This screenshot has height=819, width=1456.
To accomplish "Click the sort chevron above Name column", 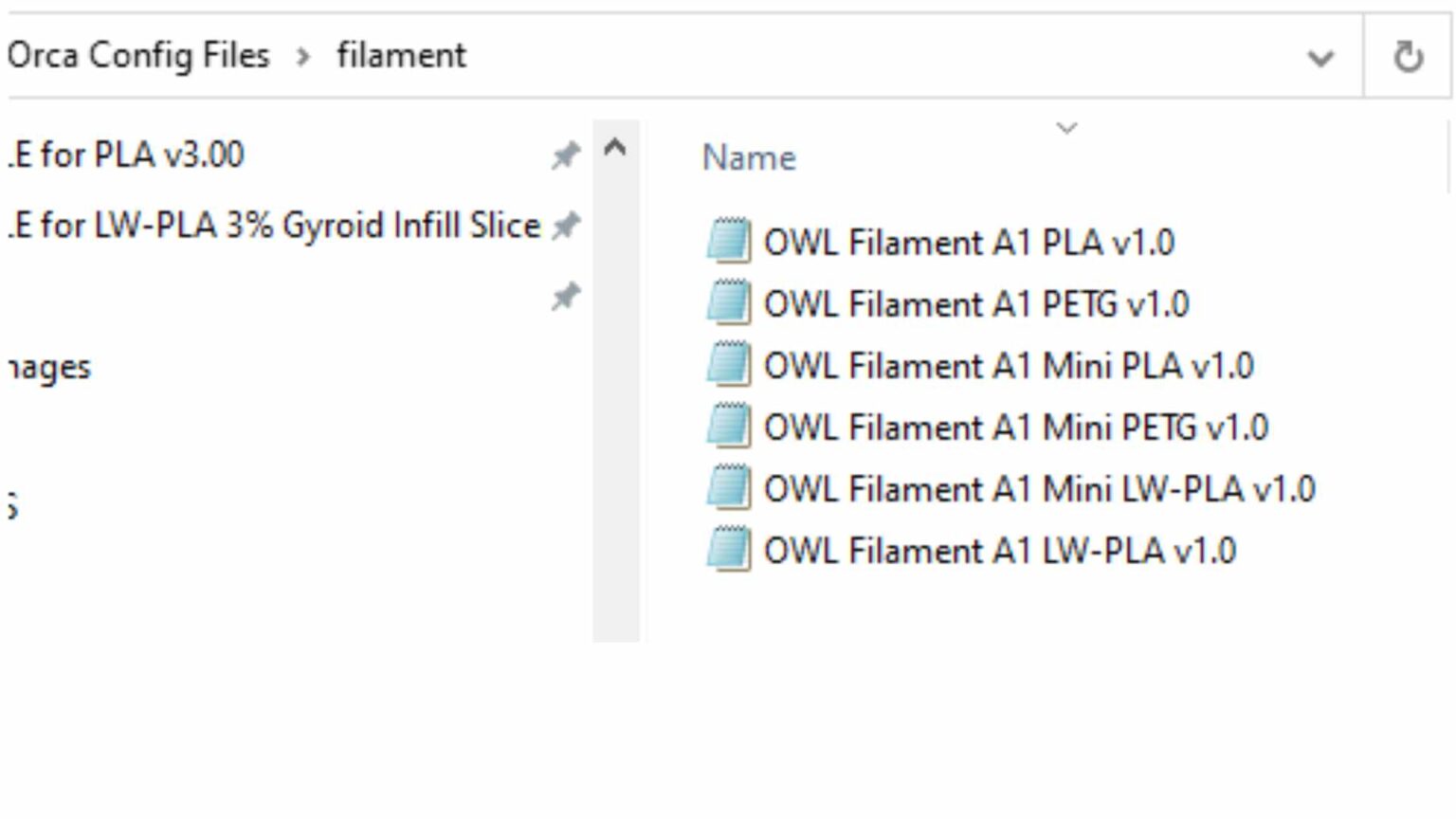I will coord(1066,128).
